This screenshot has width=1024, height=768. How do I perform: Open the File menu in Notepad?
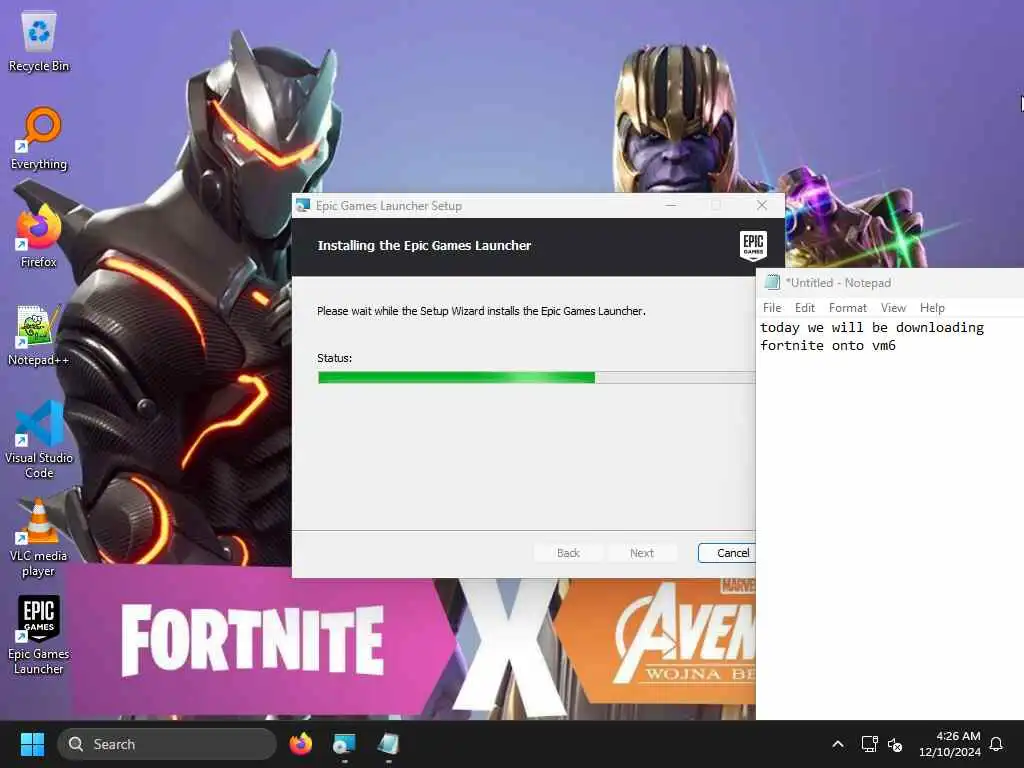[x=772, y=308]
